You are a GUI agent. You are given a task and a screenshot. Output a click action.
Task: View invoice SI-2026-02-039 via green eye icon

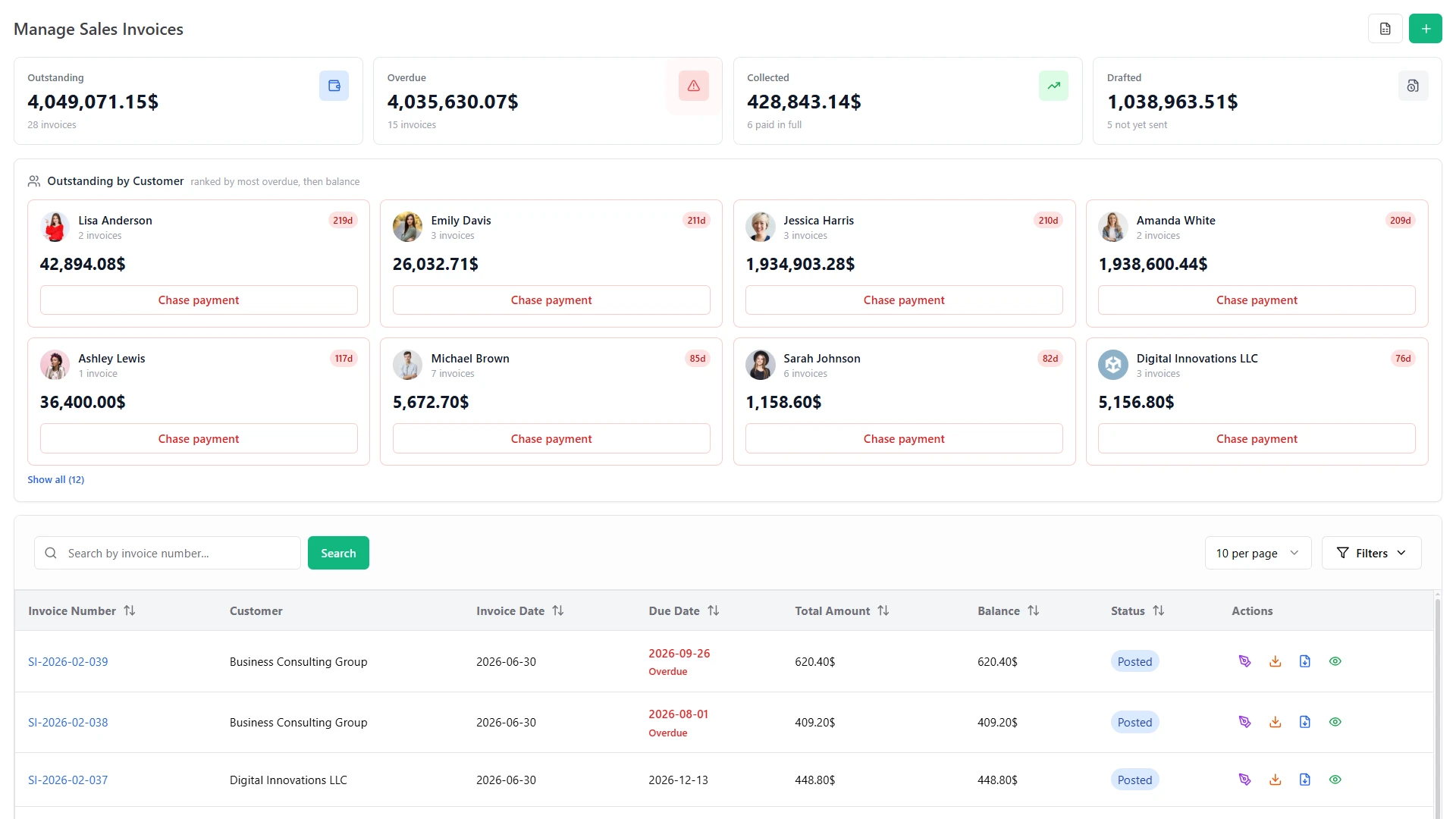pos(1335,661)
